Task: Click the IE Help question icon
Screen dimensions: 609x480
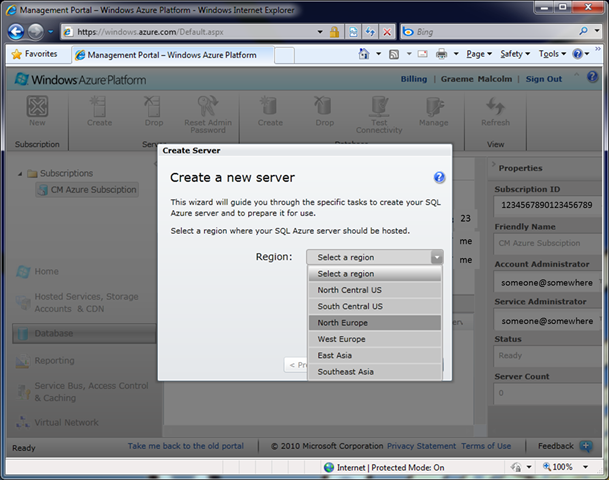Action: click(x=578, y=54)
